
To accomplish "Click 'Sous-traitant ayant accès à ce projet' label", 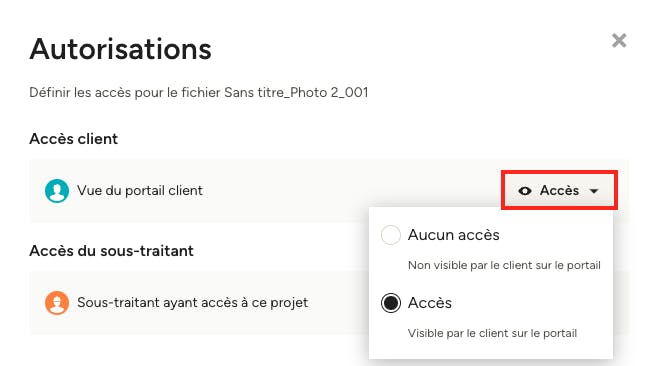I will click(x=193, y=303).
